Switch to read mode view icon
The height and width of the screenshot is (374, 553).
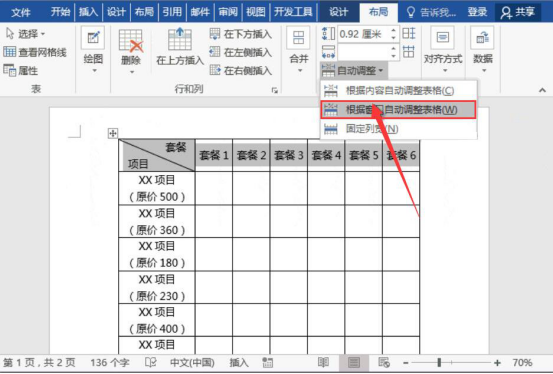click(x=323, y=362)
